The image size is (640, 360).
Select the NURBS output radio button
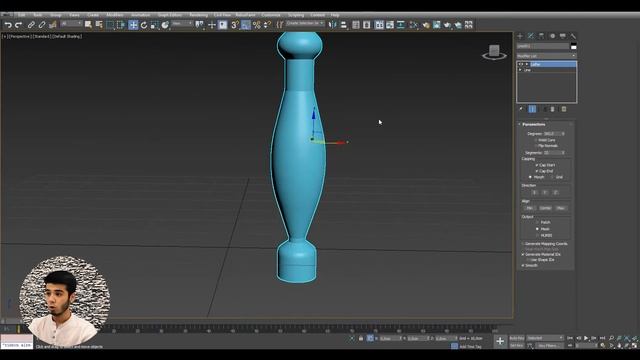(537, 236)
